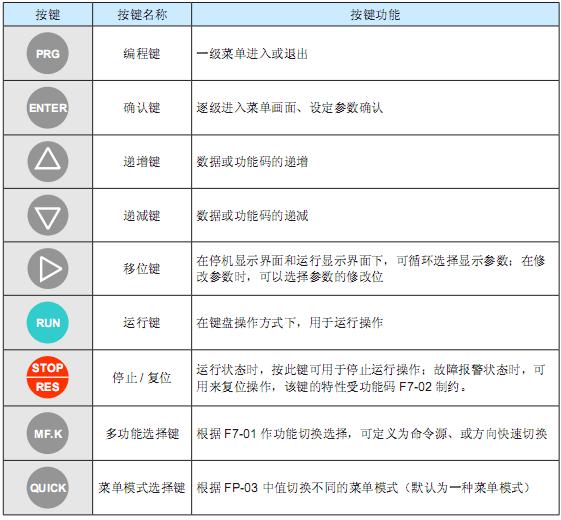Click the QUICK menu mode key icon
The image size is (561, 520).
point(48,487)
